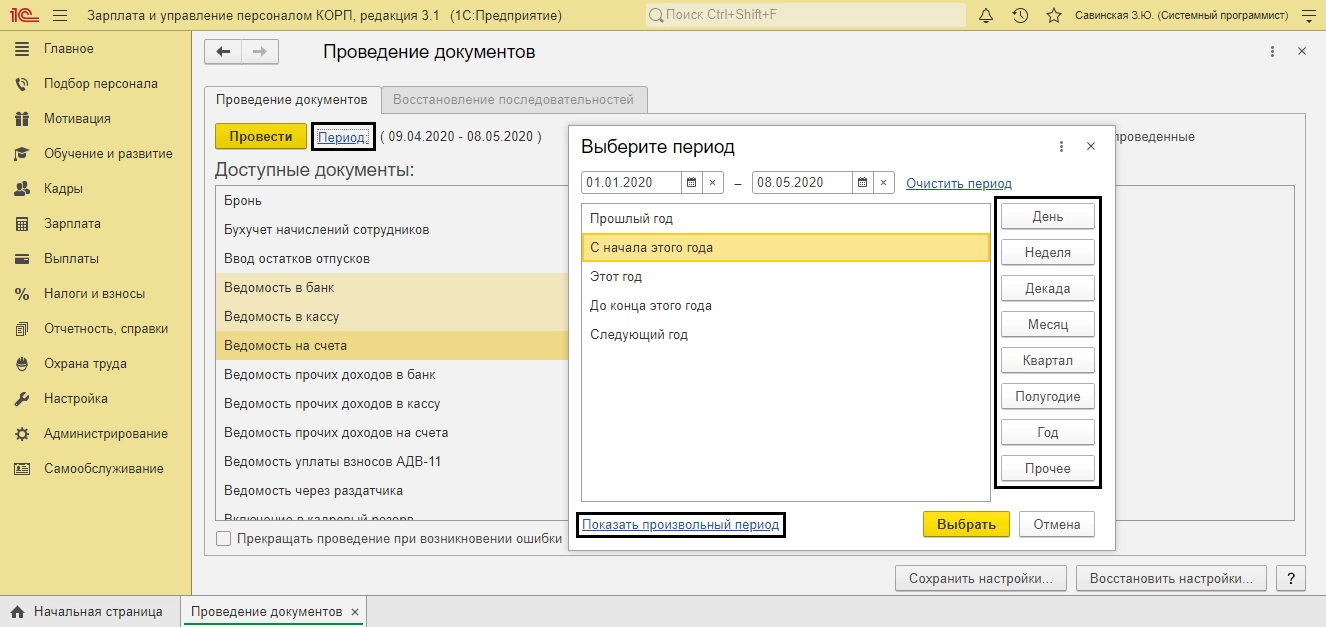Select the Проведение документов tab
1326x627 pixels.
(292, 100)
